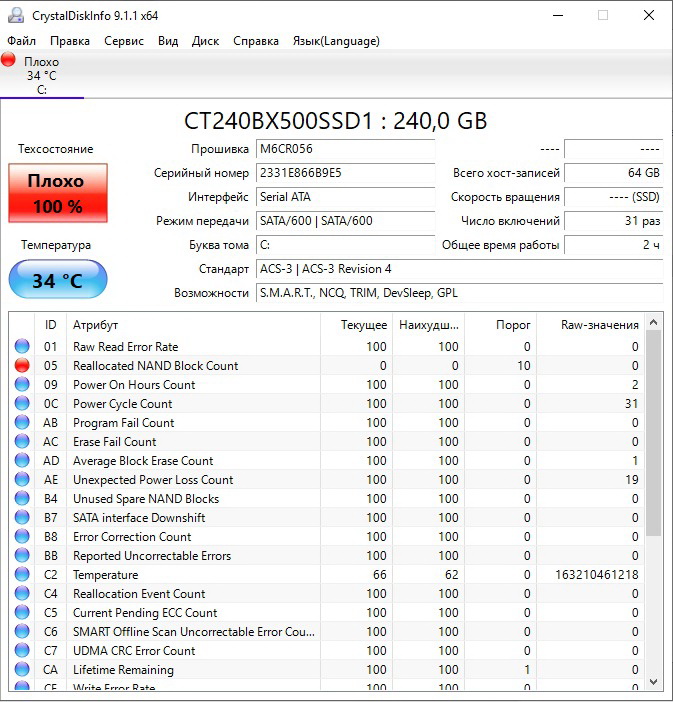The width and height of the screenshot is (673, 702).
Task: Minimize the CrystalDiskInfo window
Action: 558,15
